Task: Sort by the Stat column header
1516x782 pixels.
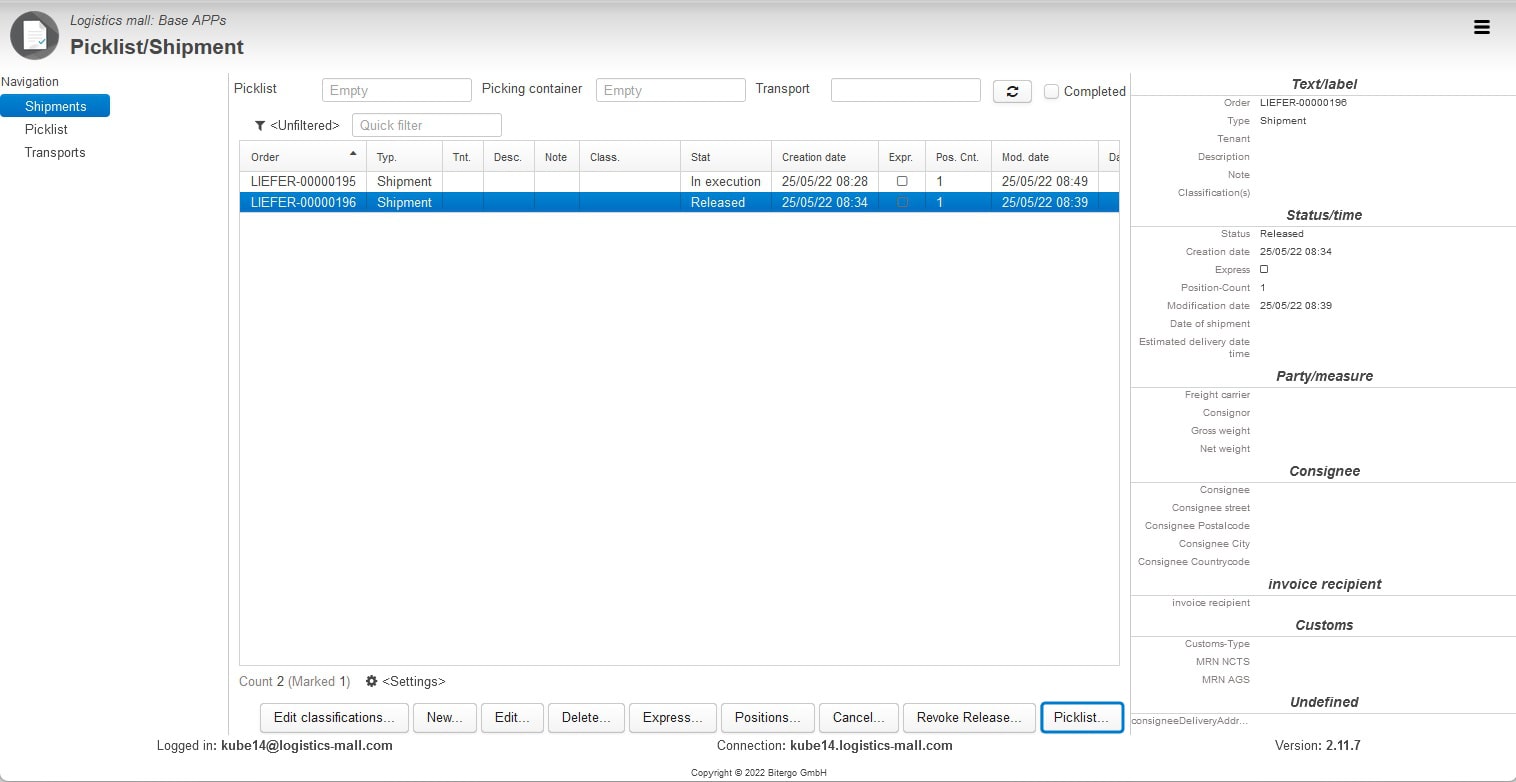Action: point(725,157)
